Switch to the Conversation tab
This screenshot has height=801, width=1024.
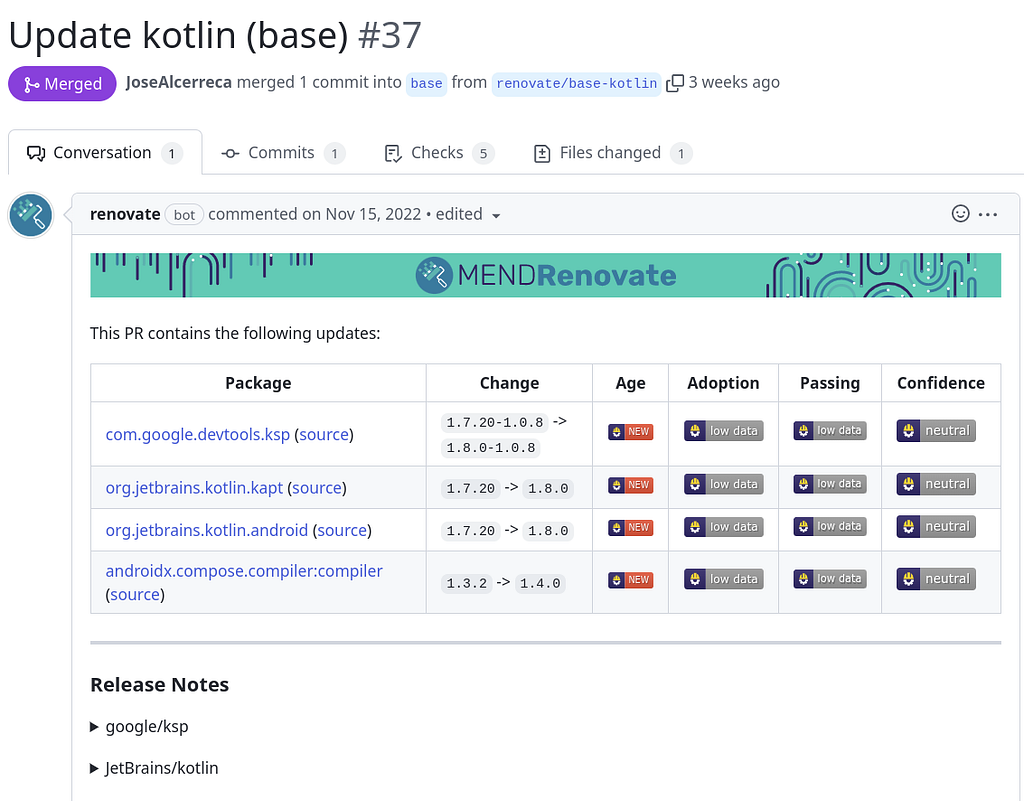point(105,153)
